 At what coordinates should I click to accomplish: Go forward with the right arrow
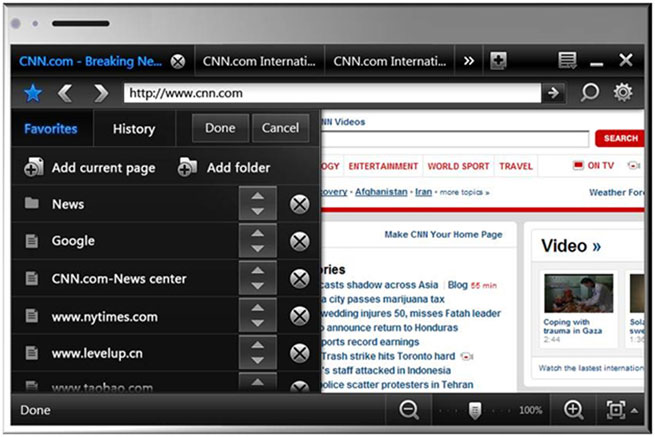(101, 93)
